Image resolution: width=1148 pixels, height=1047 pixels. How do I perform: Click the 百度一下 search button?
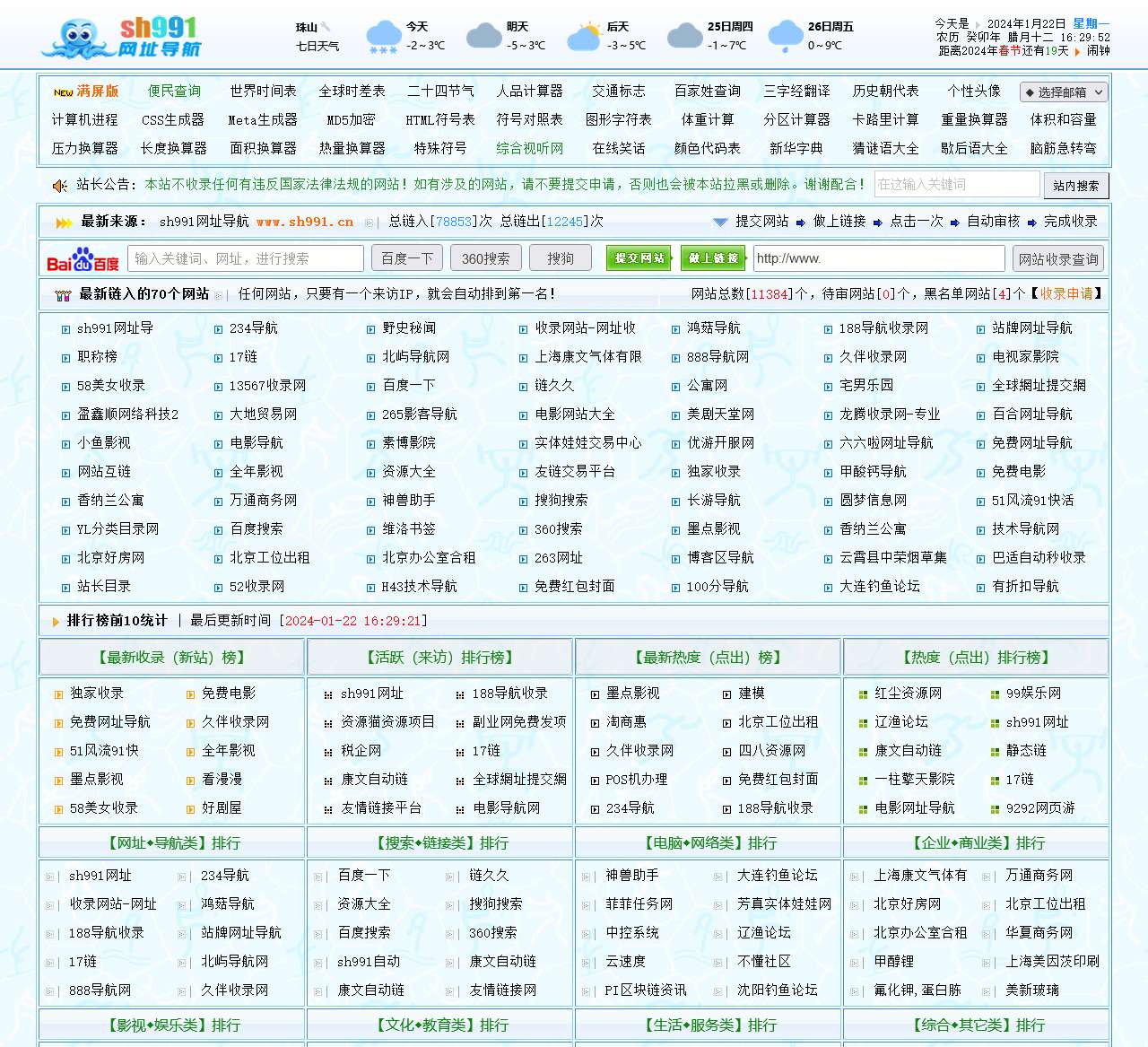[x=407, y=258]
